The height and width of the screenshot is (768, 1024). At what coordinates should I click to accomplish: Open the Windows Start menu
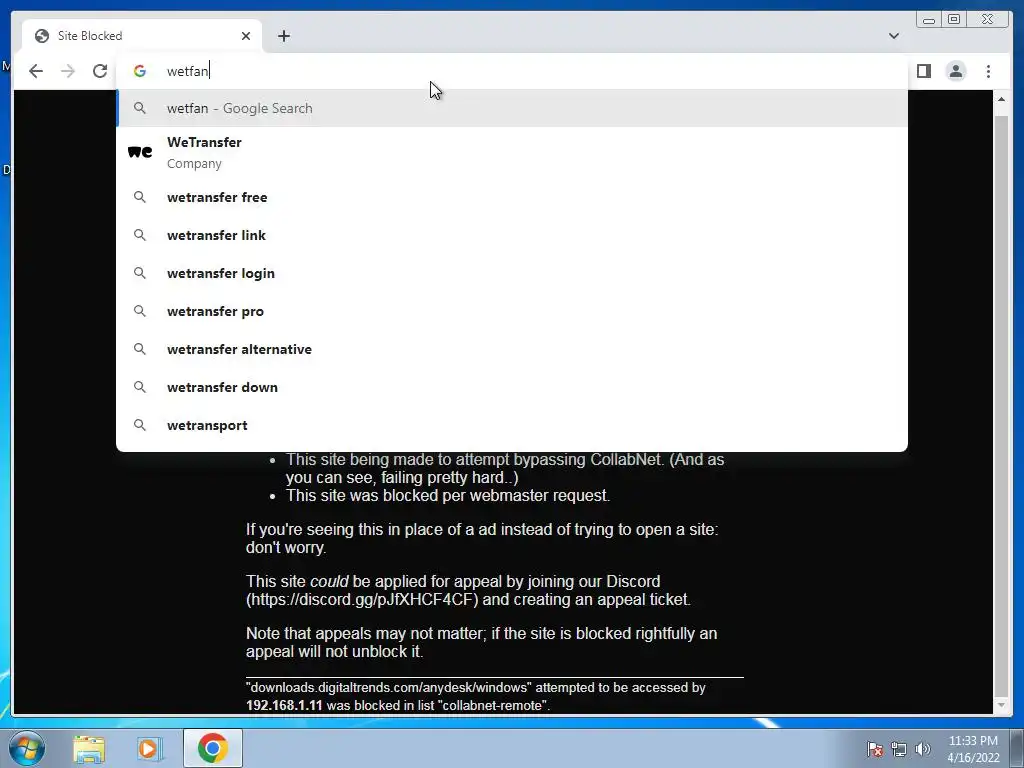27,748
